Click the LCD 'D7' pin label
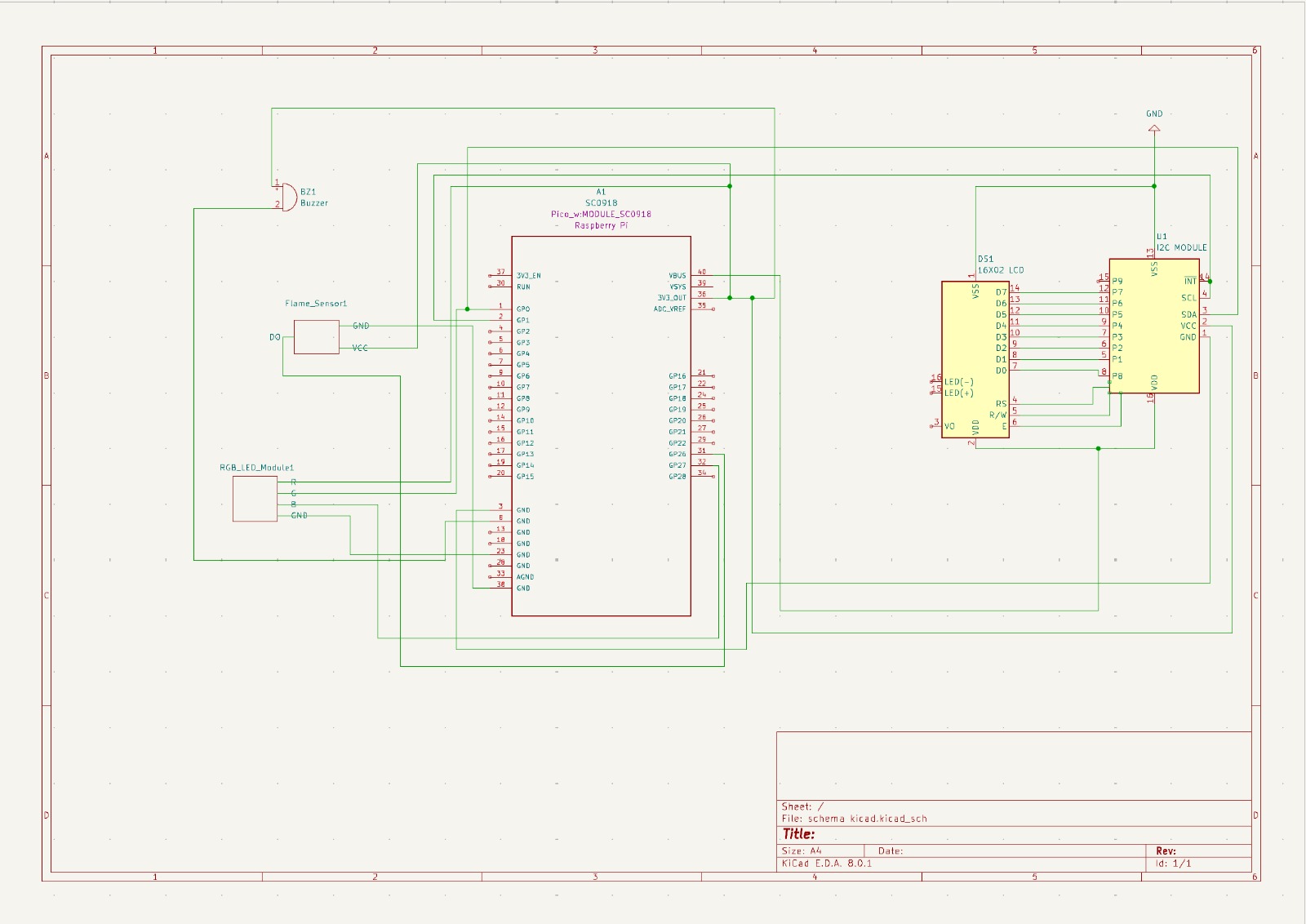 [x=1001, y=292]
